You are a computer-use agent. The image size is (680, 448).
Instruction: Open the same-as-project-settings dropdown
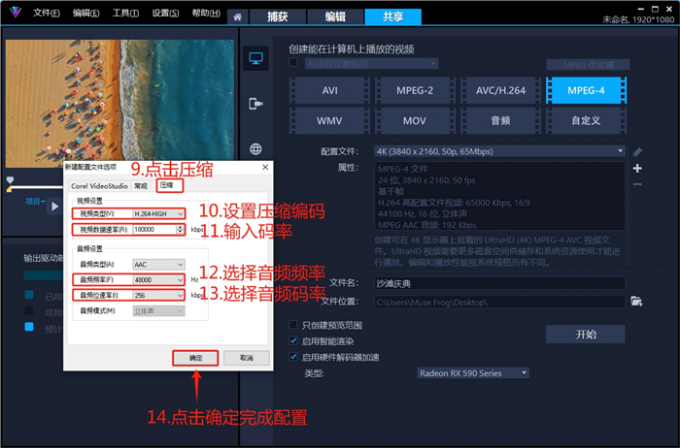pos(371,64)
